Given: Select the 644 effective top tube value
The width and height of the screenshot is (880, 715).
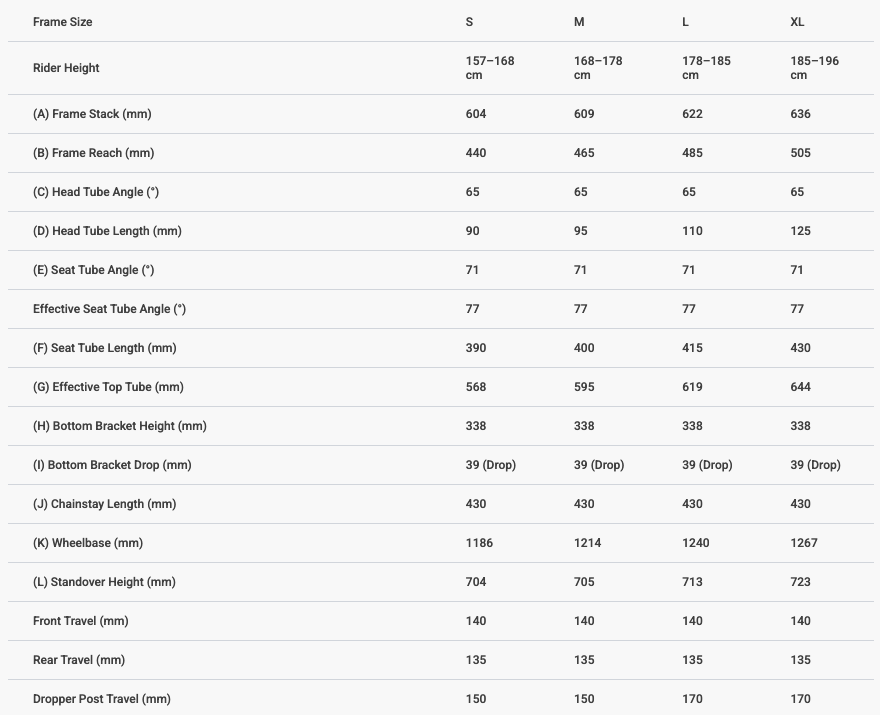Looking at the screenshot, I should tap(800, 387).
